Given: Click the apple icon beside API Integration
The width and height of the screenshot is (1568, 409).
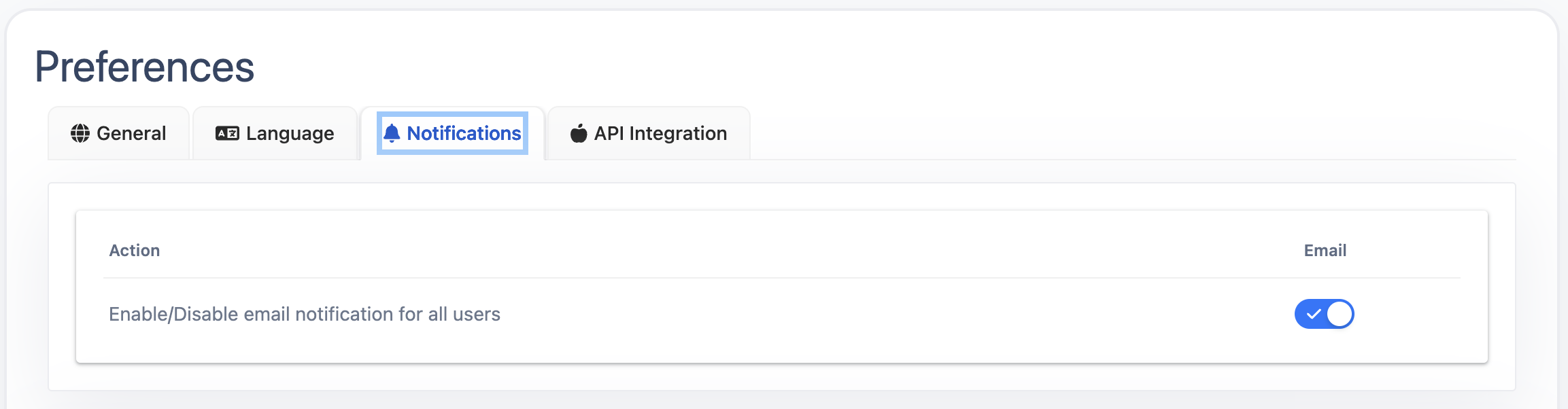Looking at the screenshot, I should tap(579, 133).
